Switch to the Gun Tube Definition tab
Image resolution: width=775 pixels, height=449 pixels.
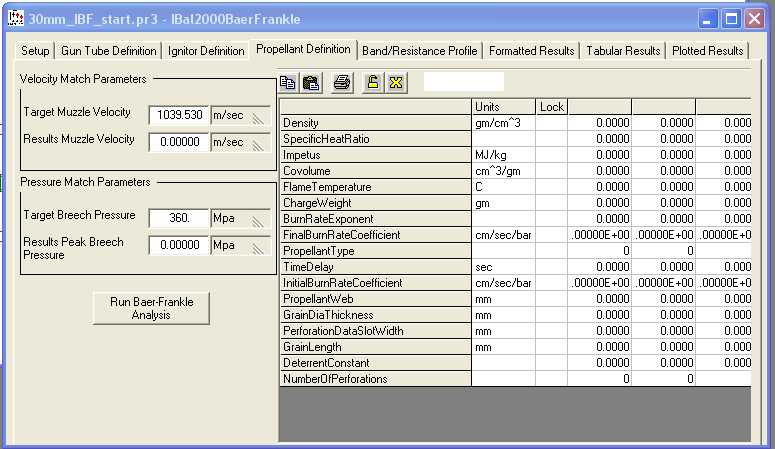click(x=111, y=51)
